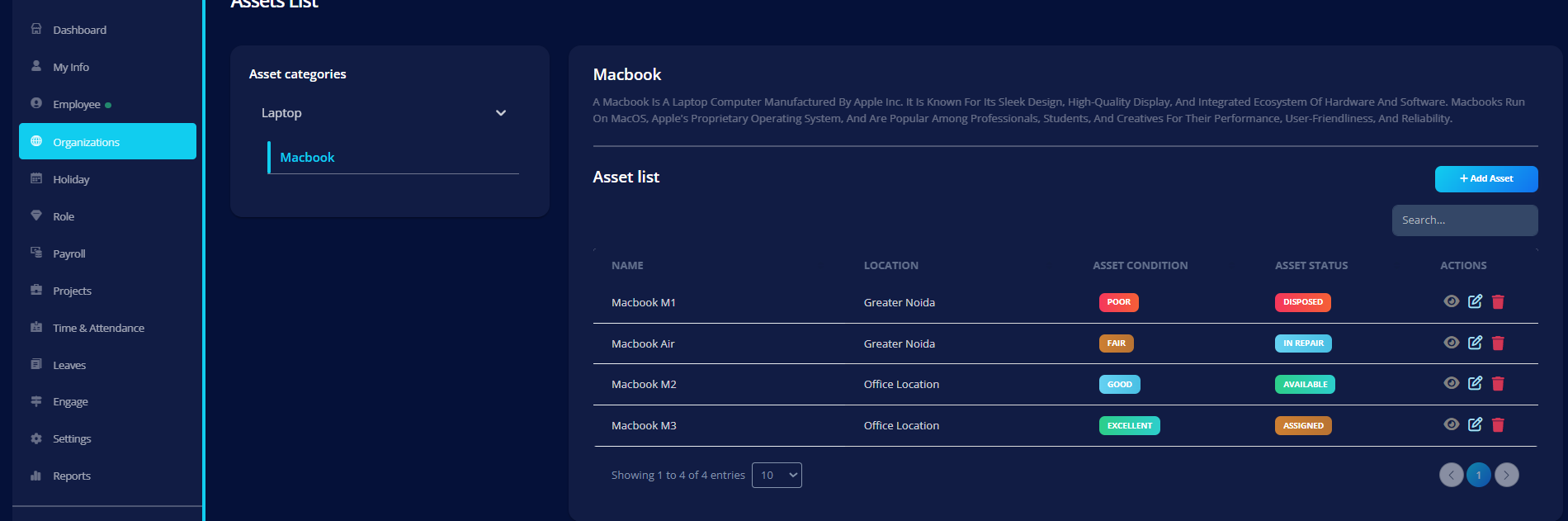Click the Dashboard icon in sidebar
This screenshot has width=1568, height=521.
tap(36, 29)
